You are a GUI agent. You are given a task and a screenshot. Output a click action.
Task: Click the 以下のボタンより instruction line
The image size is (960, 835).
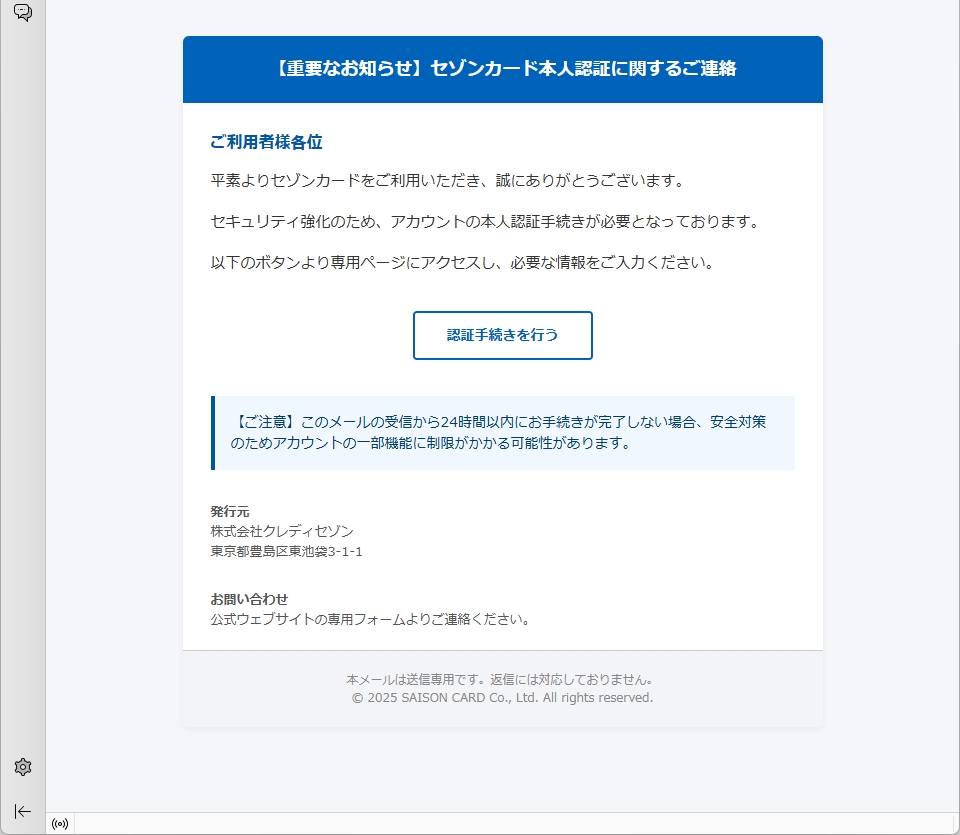[x=462, y=263]
